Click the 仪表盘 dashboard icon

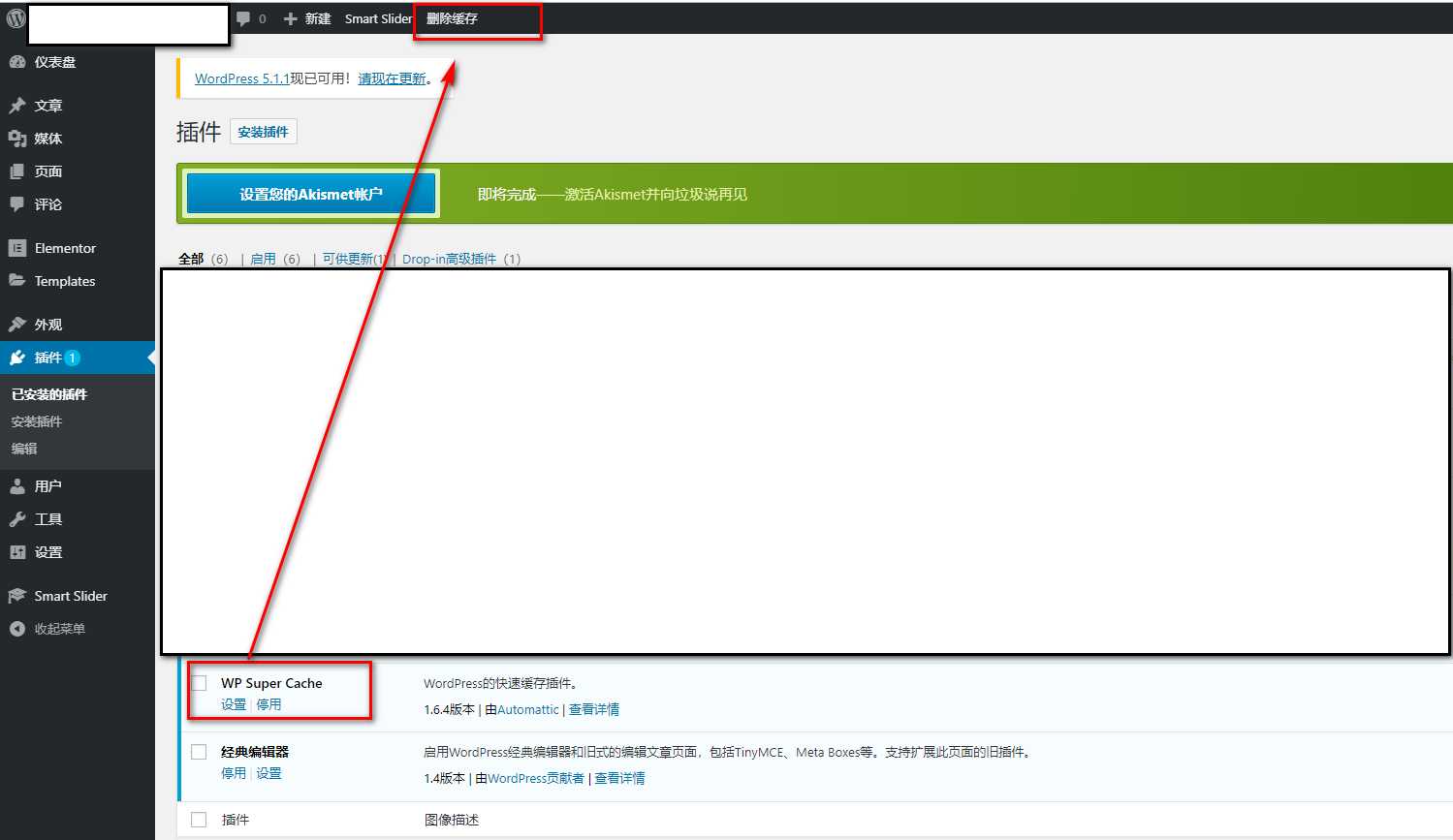(x=17, y=62)
